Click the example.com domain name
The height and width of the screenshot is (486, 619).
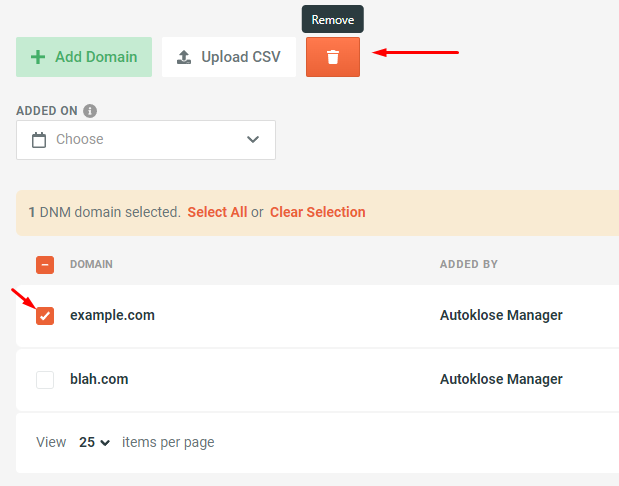click(112, 315)
